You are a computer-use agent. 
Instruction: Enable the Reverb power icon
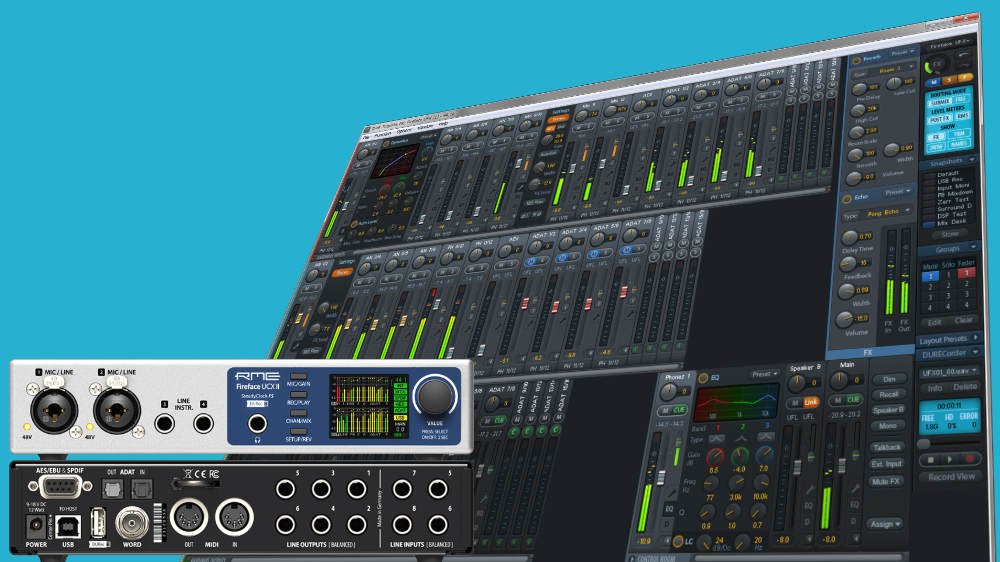pyautogui.click(x=856, y=61)
